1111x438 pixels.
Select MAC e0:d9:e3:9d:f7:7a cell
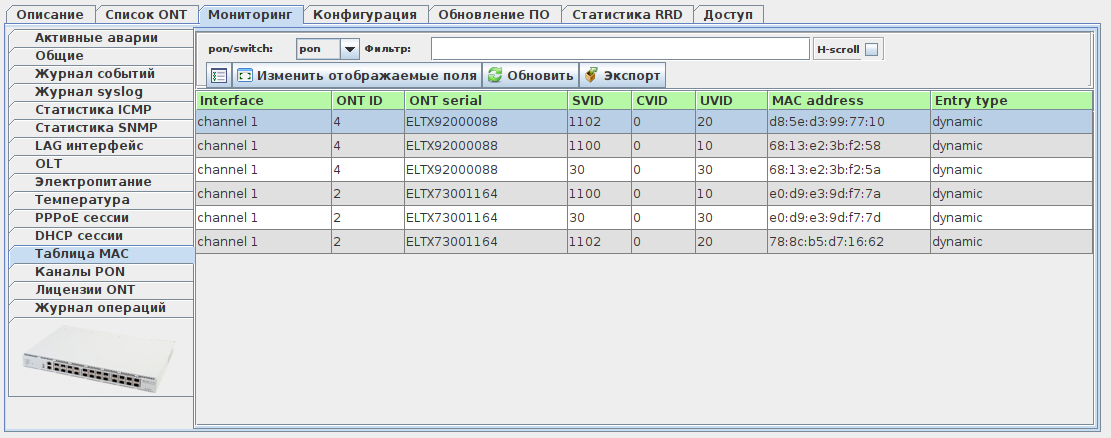(x=849, y=194)
